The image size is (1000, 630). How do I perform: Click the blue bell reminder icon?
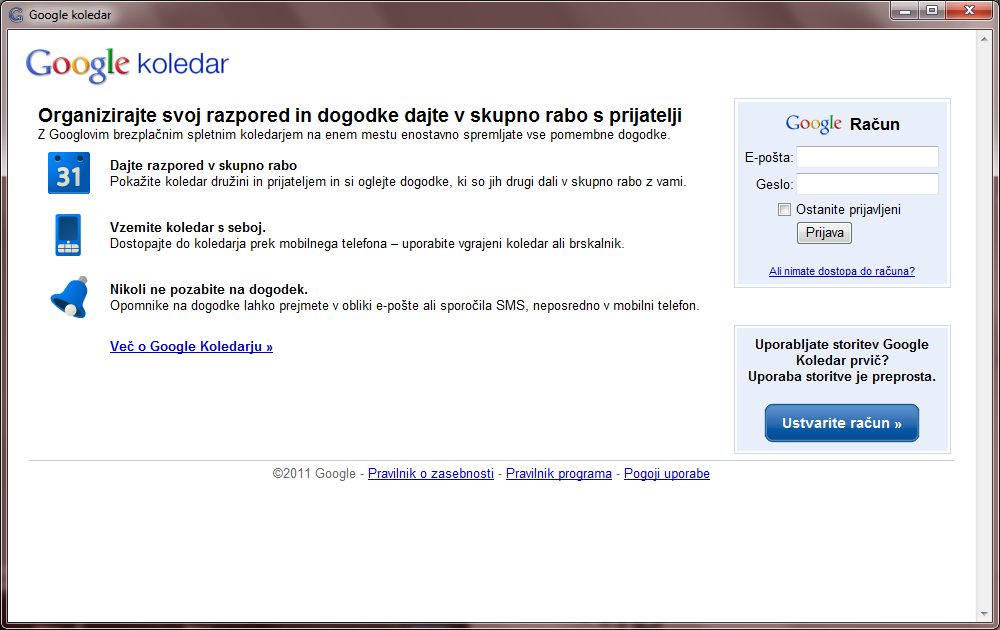70,297
